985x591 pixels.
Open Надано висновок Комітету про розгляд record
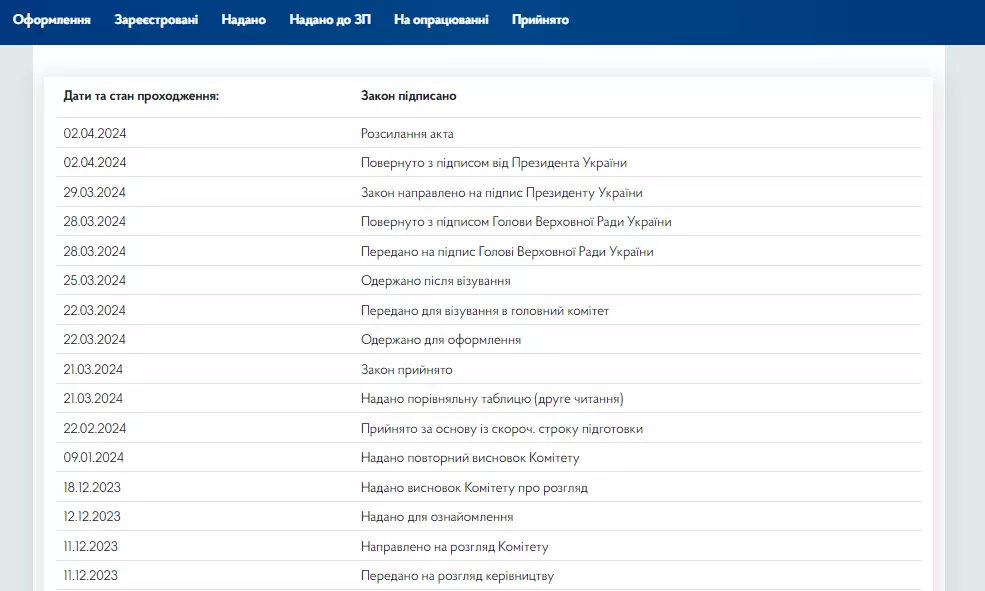477,486
